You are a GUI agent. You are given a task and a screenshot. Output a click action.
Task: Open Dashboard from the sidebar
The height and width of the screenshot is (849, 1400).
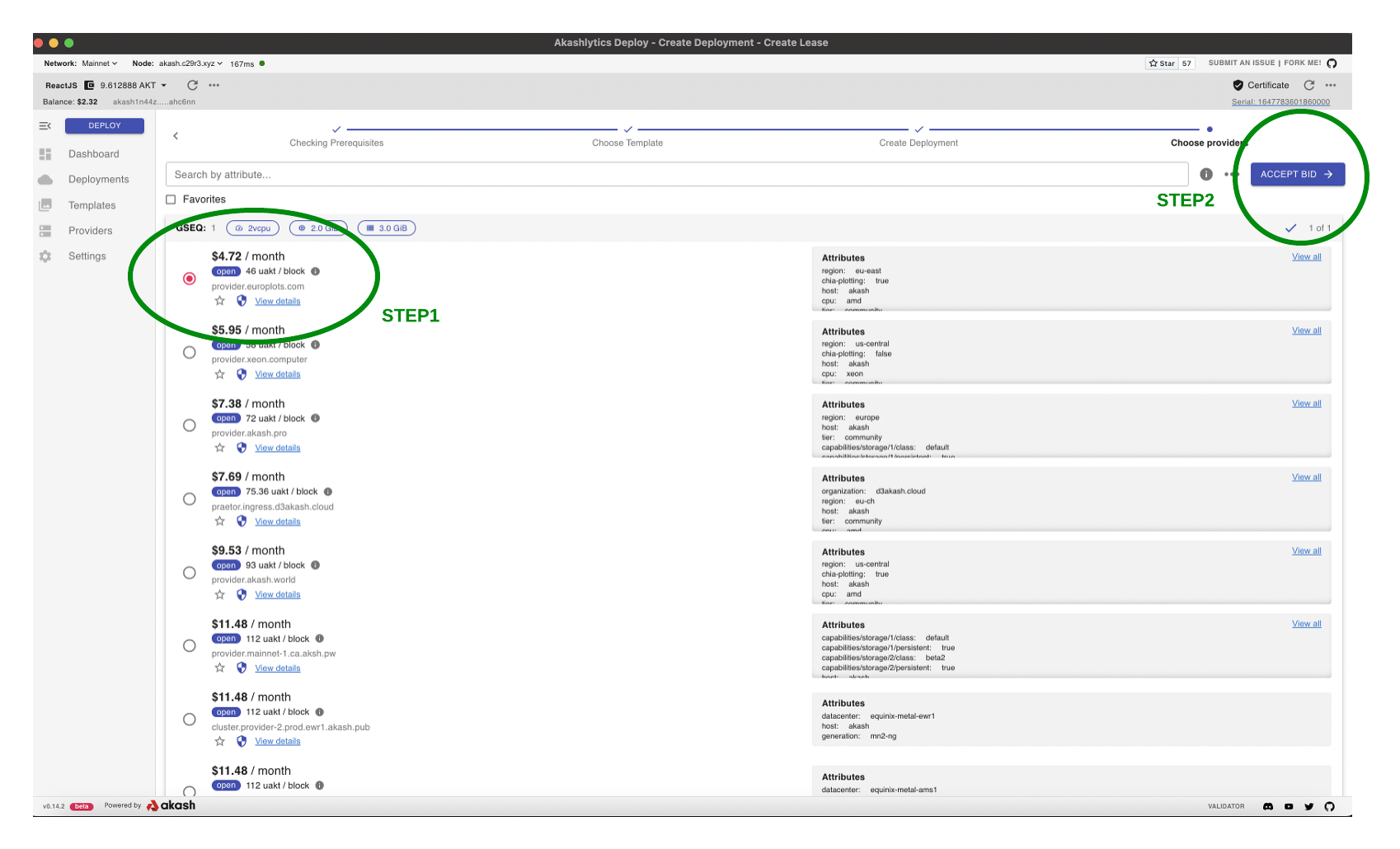pyautogui.click(x=93, y=154)
